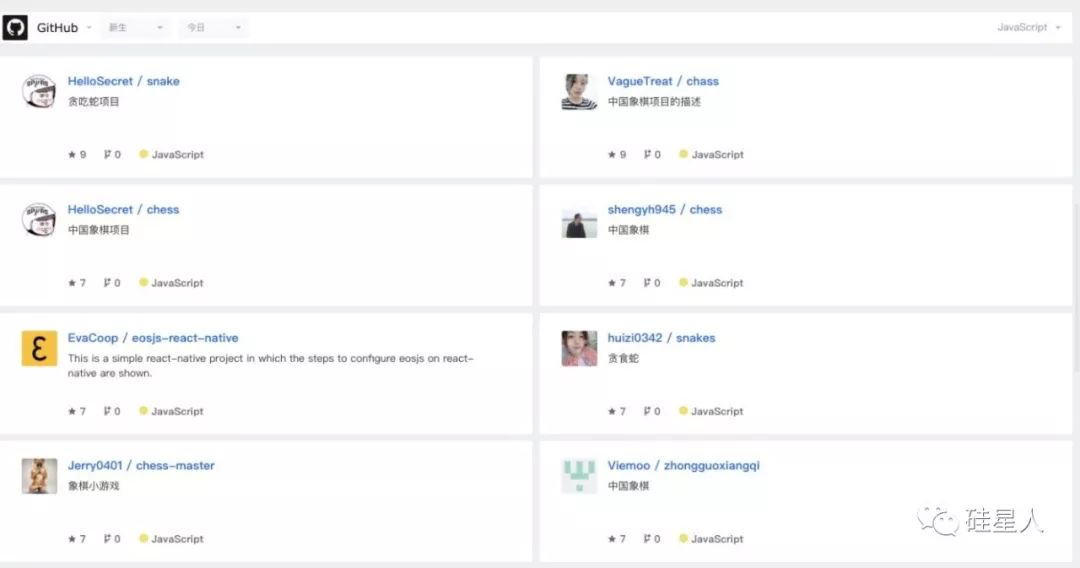Viewport: 1080px width, 568px height.
Task: Click the description '中国象棋项目的描述' under VagueTreat / chass
Action: click(x=654, y=101)
